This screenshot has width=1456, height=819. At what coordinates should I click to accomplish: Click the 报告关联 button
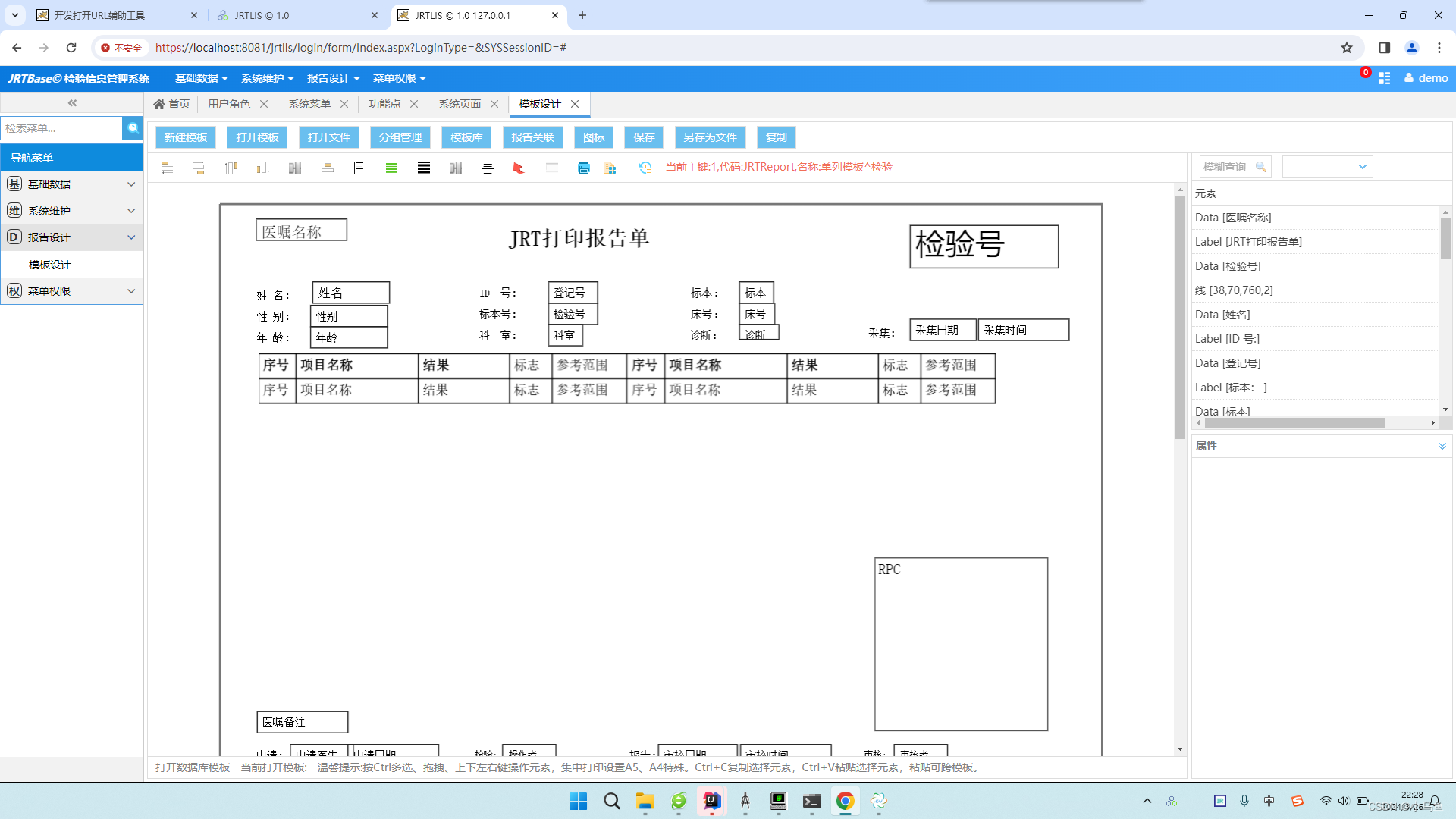click(532, 137)
